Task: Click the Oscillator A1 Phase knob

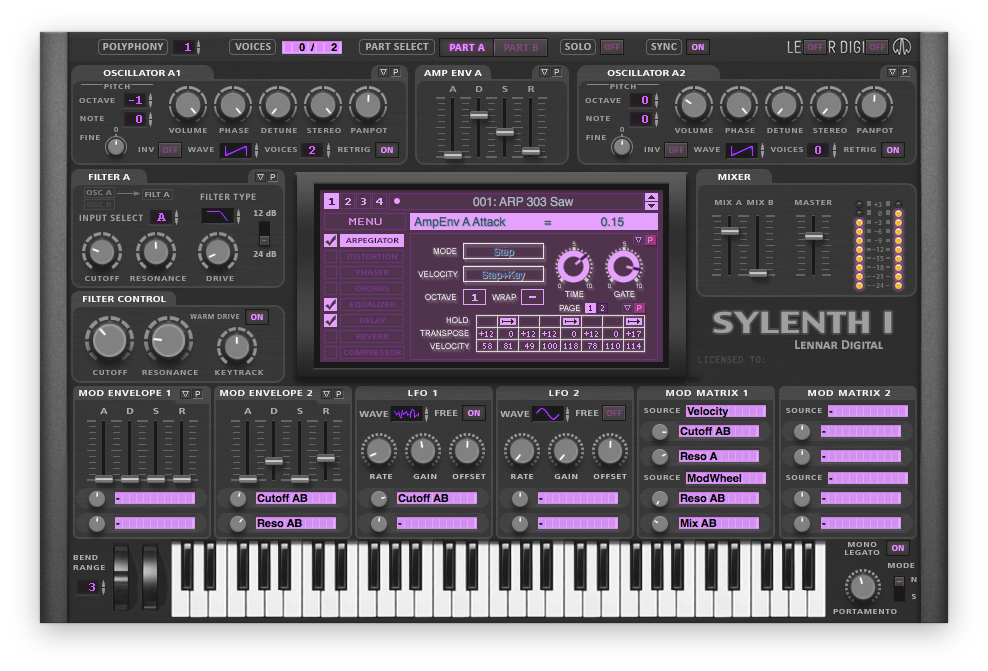Action: 233,105
